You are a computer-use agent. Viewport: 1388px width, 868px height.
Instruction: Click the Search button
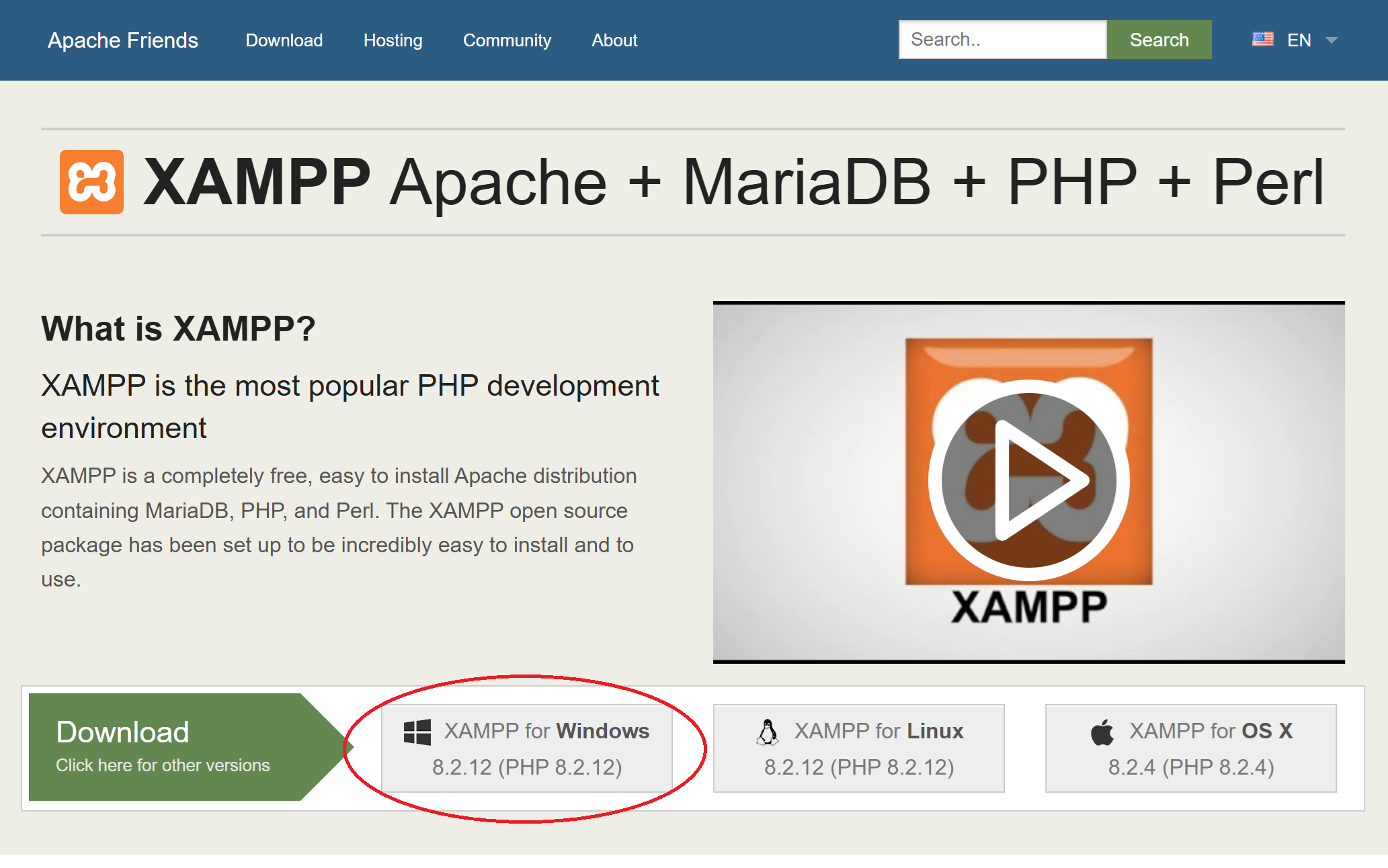[x=1159, y=40]
